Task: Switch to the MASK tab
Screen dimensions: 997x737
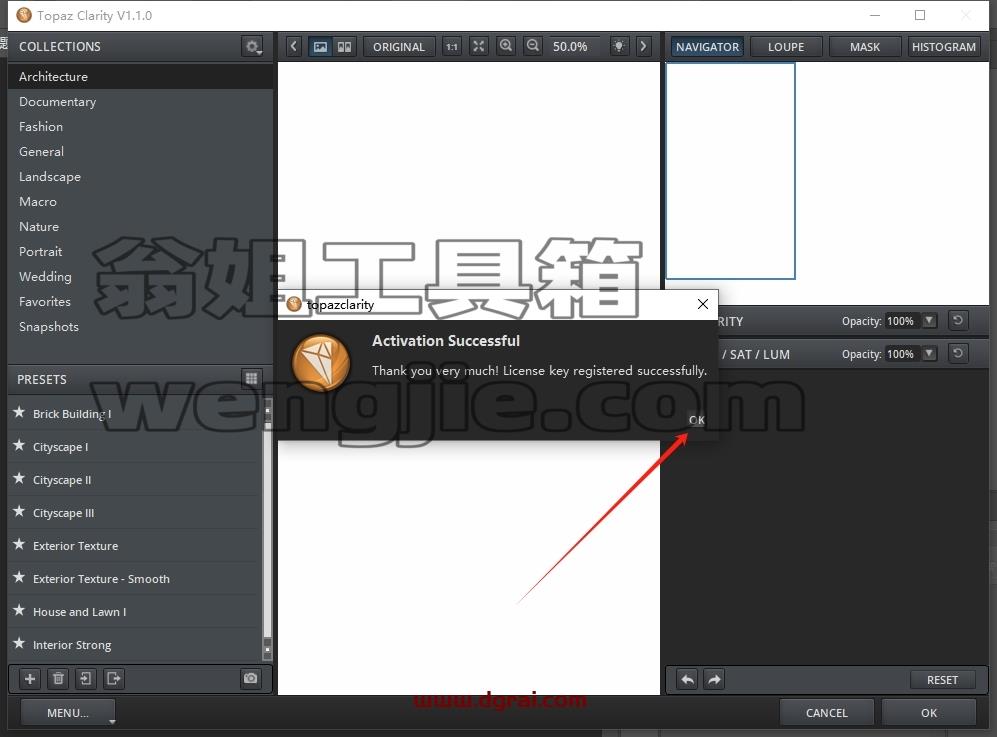Action: (865, 46)
